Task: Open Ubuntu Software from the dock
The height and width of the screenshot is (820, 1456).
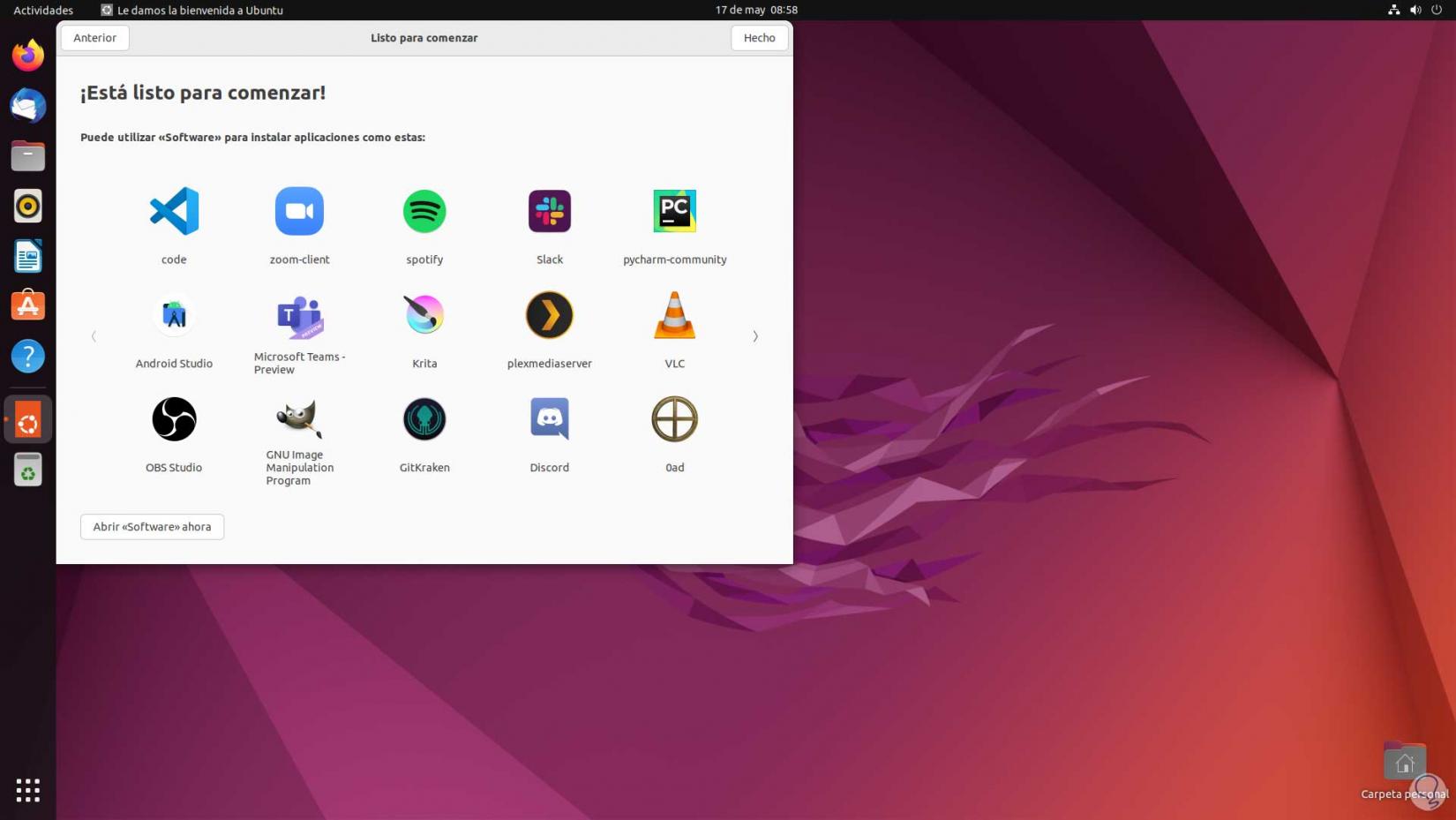Action: pyautogui.click(x=28, y=306)
